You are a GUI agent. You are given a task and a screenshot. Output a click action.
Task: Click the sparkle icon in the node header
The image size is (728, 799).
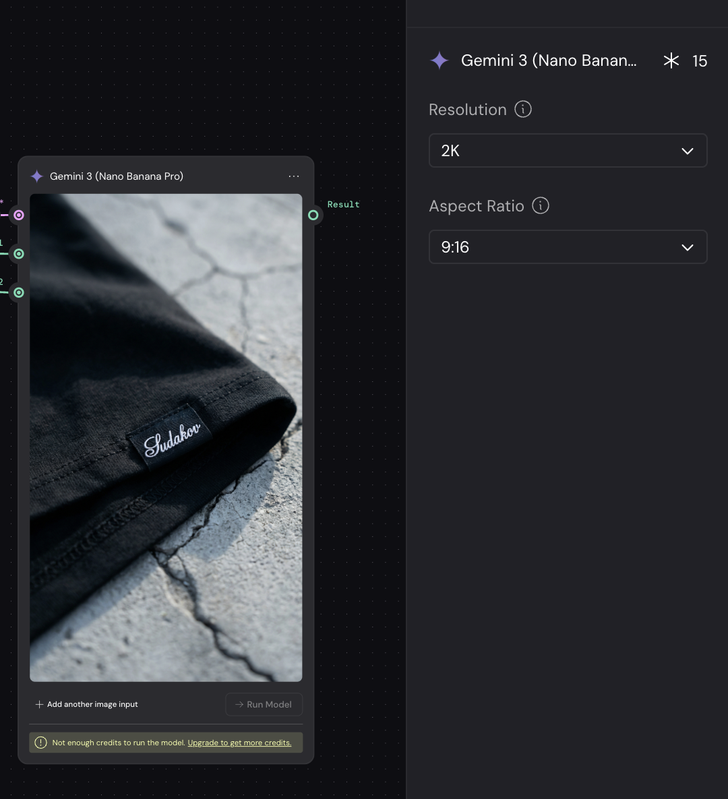coord(37,177)
